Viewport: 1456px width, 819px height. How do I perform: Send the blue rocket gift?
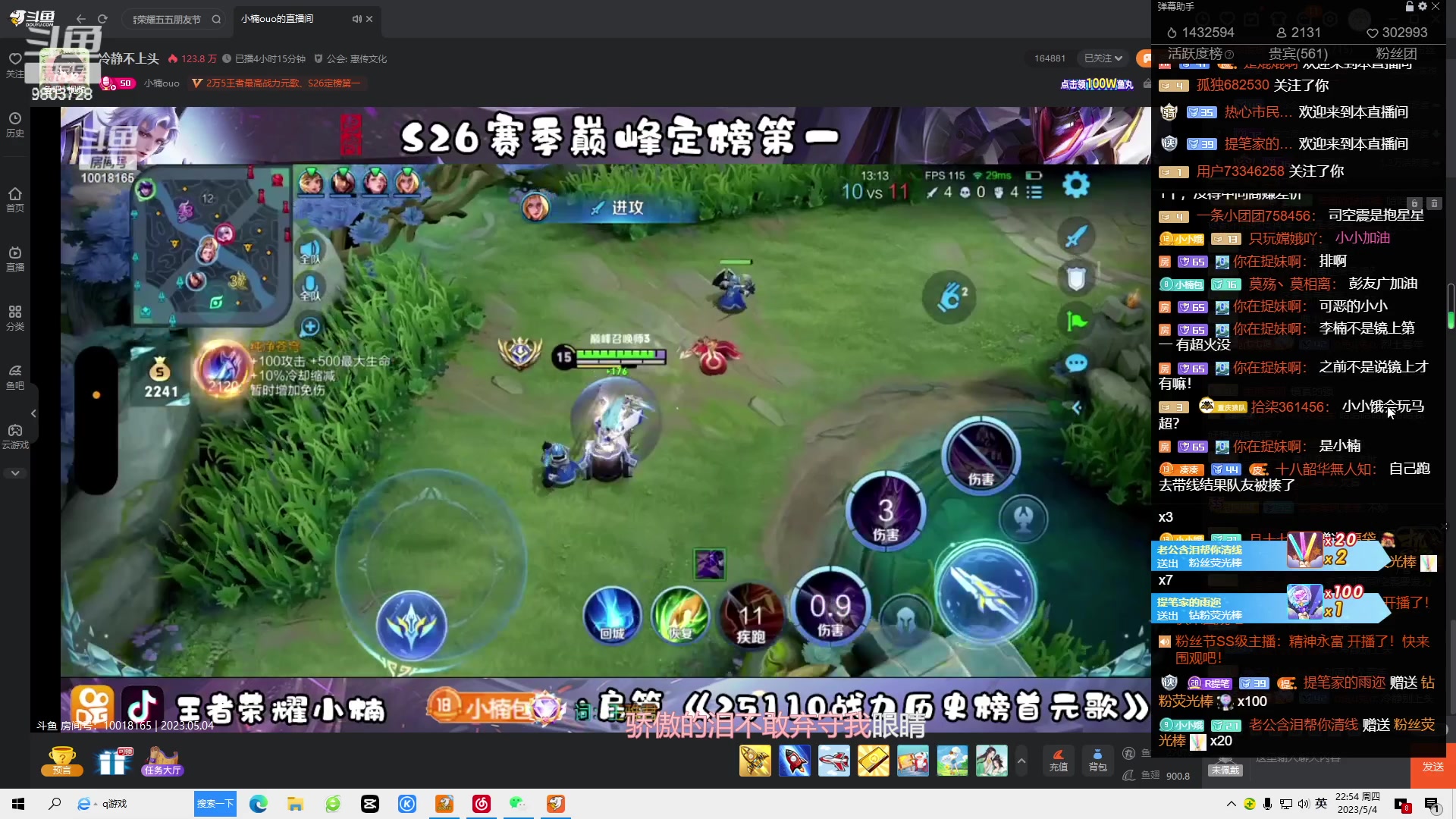(x=794, y=761)
